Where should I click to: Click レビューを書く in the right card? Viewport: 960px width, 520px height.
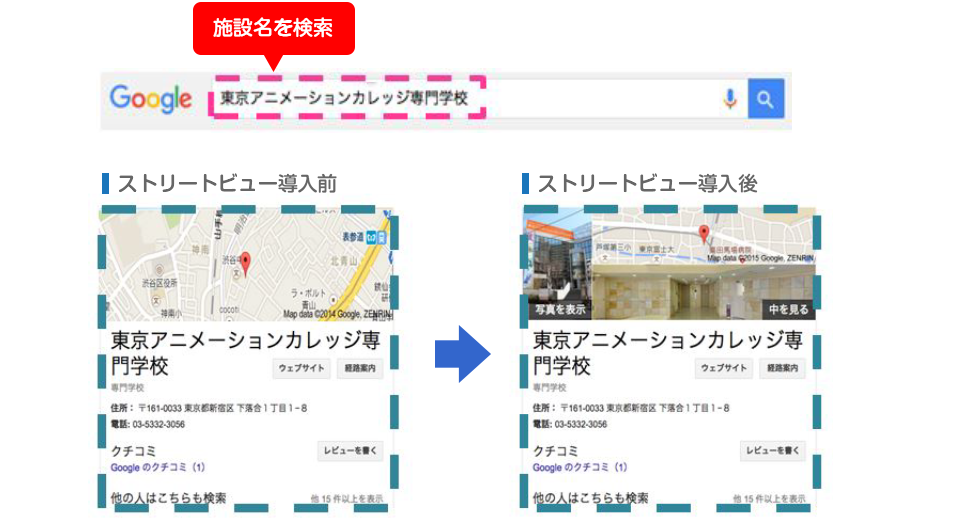[x=773, y=451]
